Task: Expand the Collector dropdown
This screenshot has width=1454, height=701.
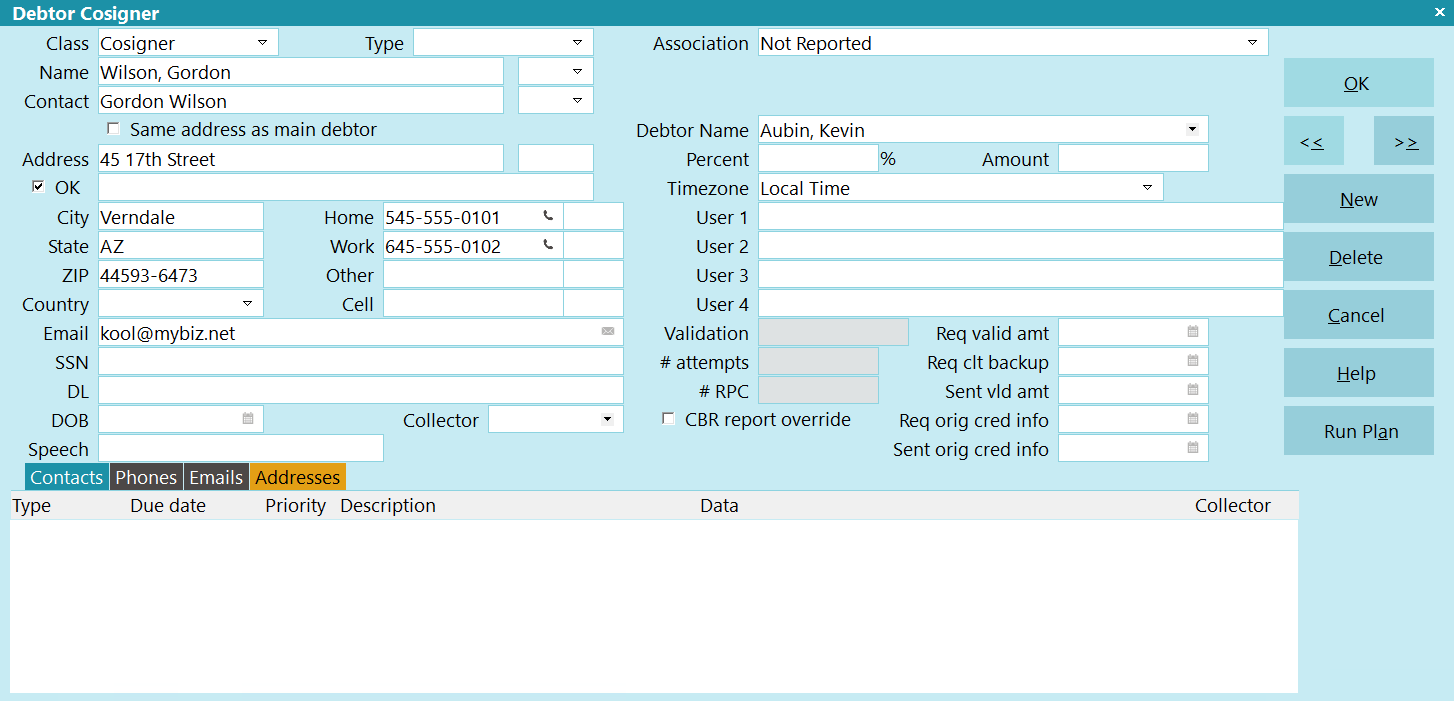Action: [607, 419]
